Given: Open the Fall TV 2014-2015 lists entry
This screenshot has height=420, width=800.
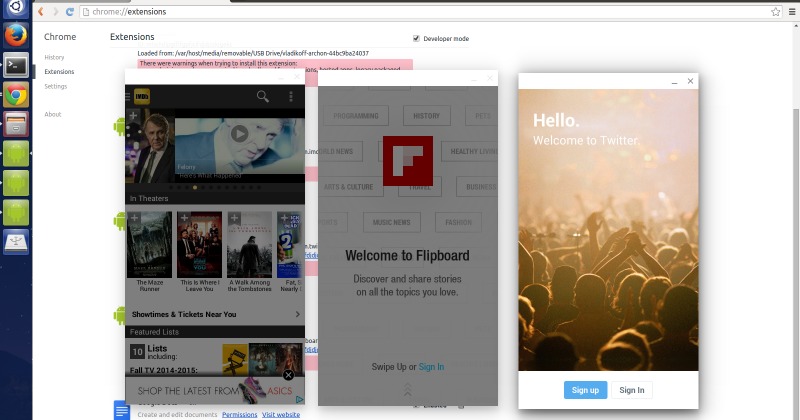Looking at the screenshot, I should point(163,370).
